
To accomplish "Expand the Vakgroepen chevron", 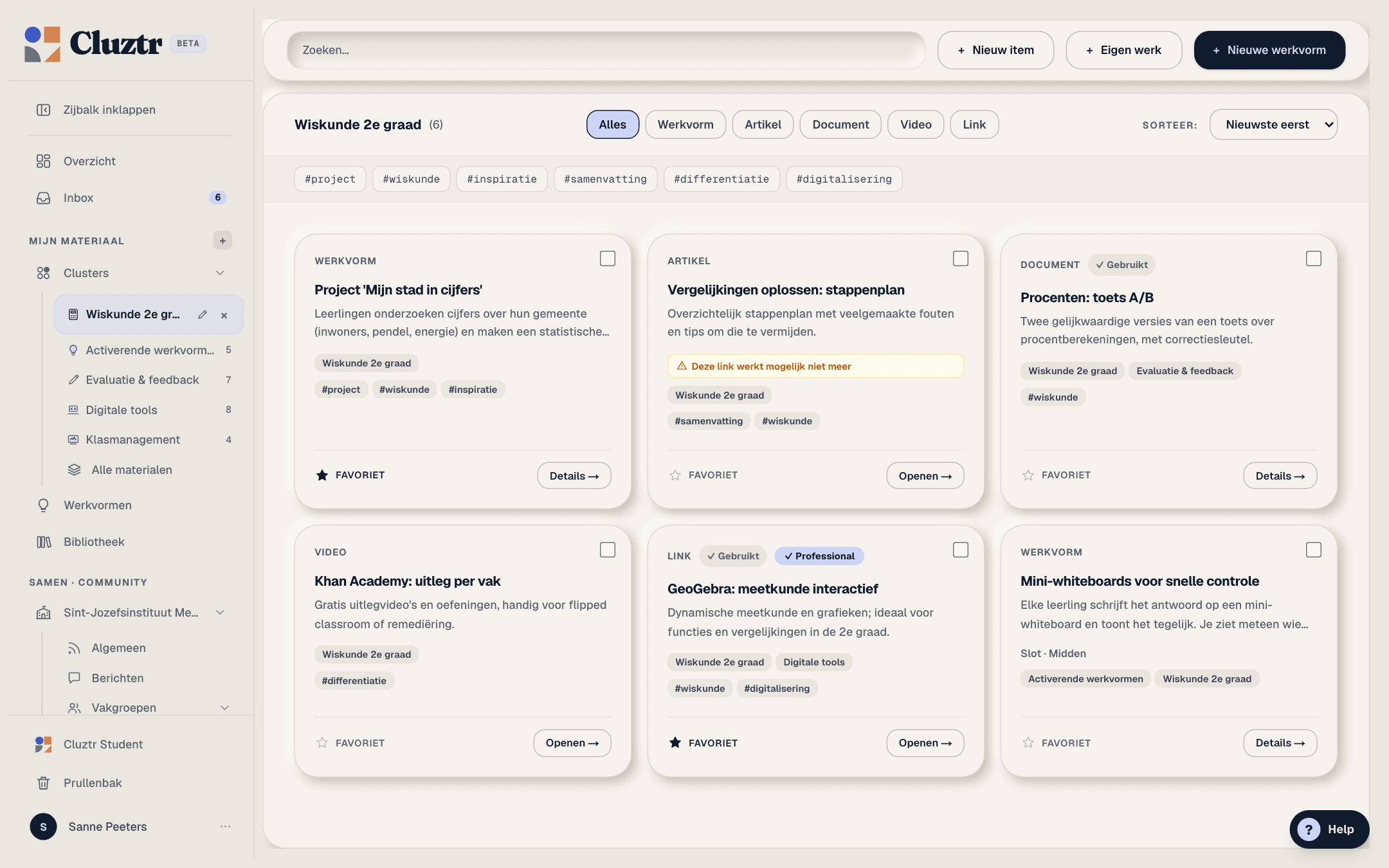I will [224, 707].
